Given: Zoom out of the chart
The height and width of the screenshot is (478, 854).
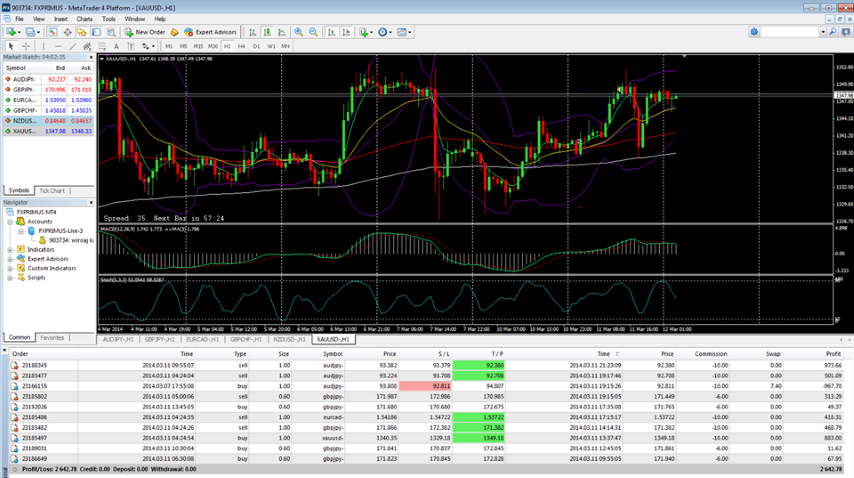Looking at the screenshot, I should pos(313,32).
